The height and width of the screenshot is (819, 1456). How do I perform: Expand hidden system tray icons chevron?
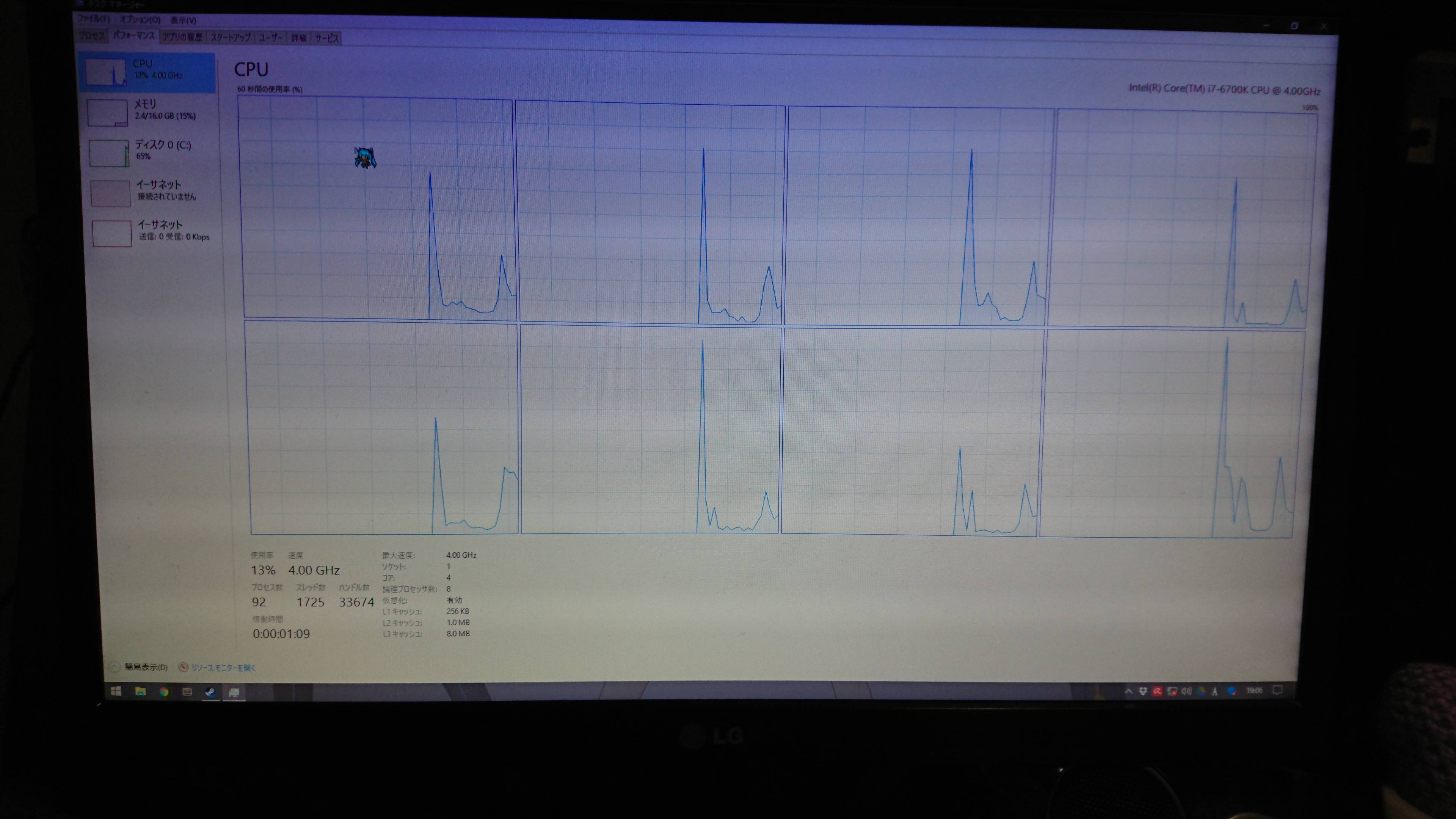tap(1129, 691)
